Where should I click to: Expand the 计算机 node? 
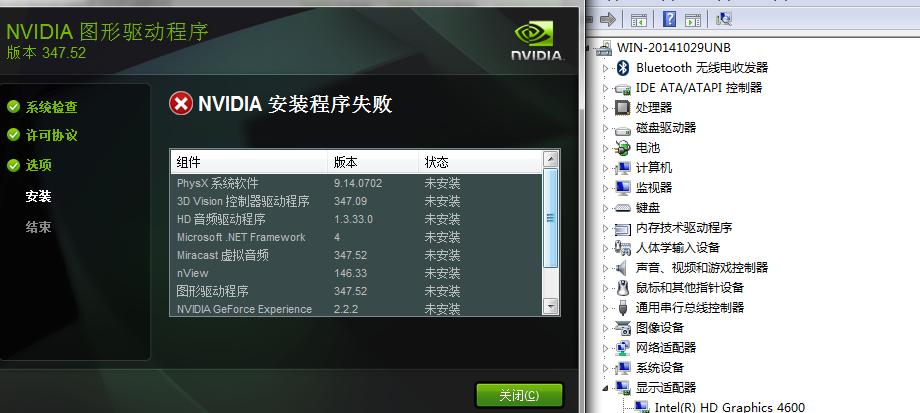(x=606, y=168)
